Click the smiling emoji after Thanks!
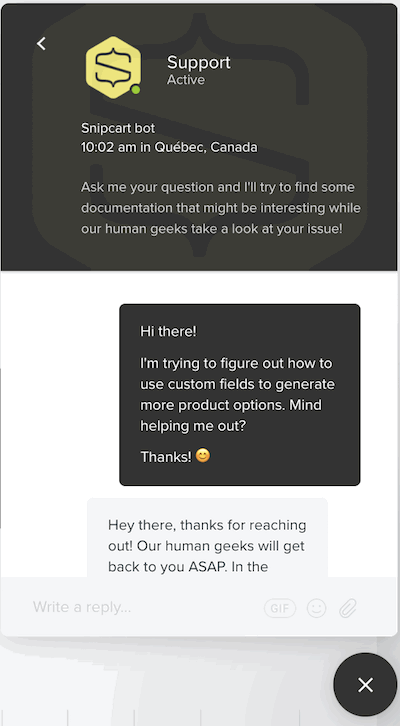 tap(203, 456)
